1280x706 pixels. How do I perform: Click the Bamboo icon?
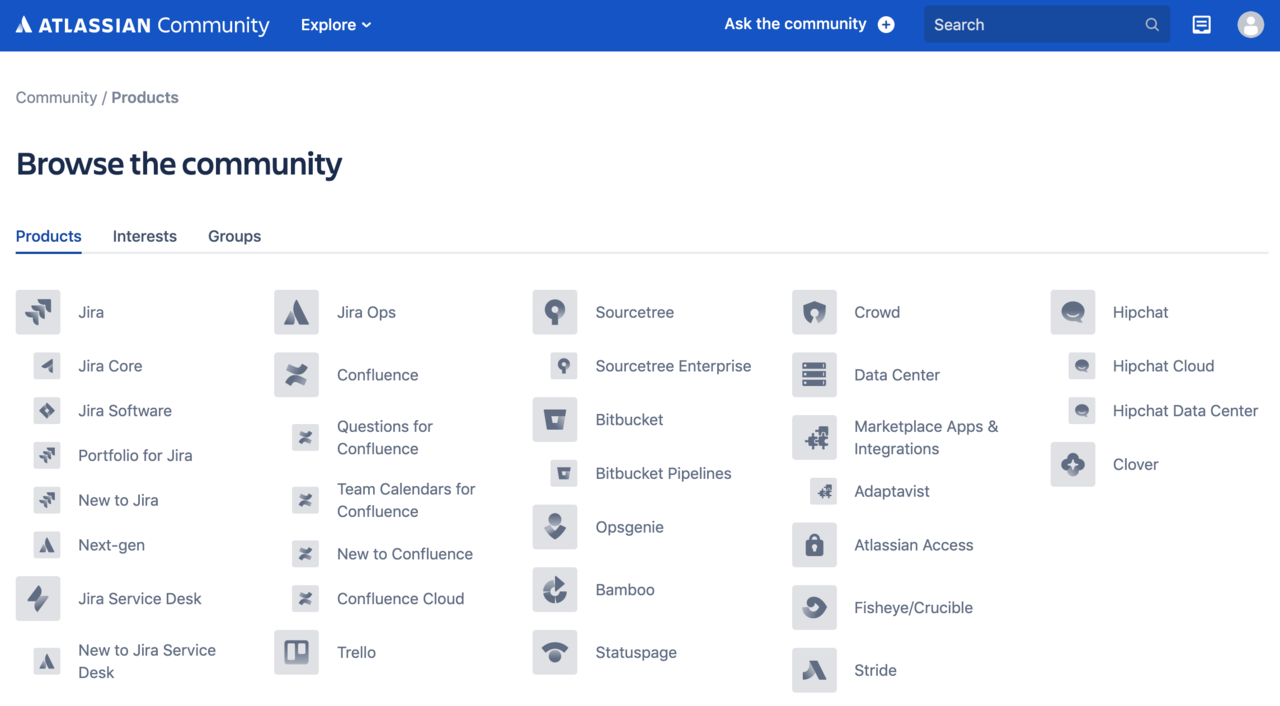click(555, 590)
